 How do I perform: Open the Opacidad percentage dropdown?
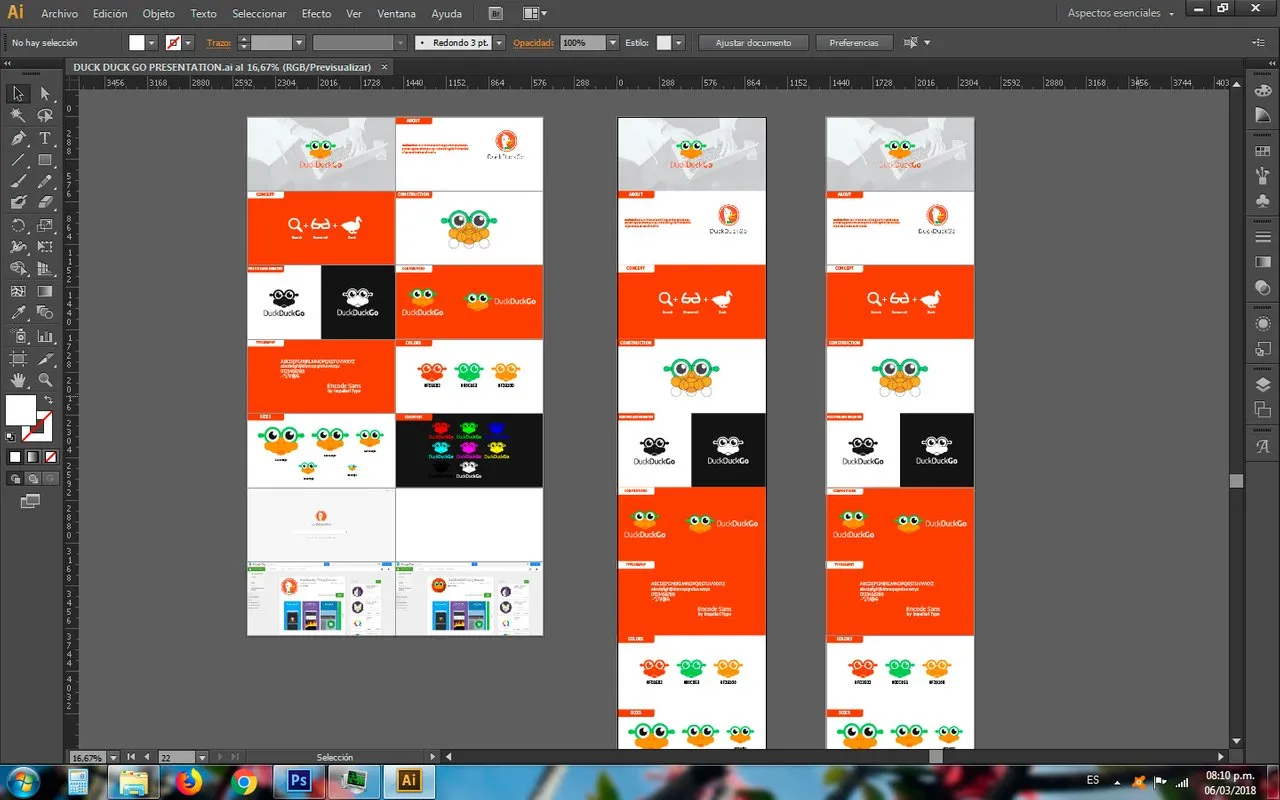(x=612, y=43)
